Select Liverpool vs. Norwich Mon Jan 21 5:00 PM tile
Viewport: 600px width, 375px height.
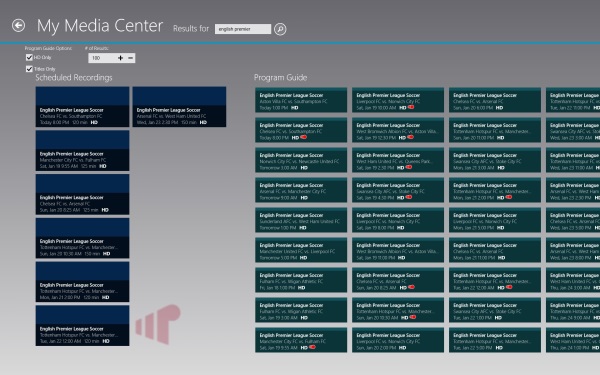coord(495,220)
